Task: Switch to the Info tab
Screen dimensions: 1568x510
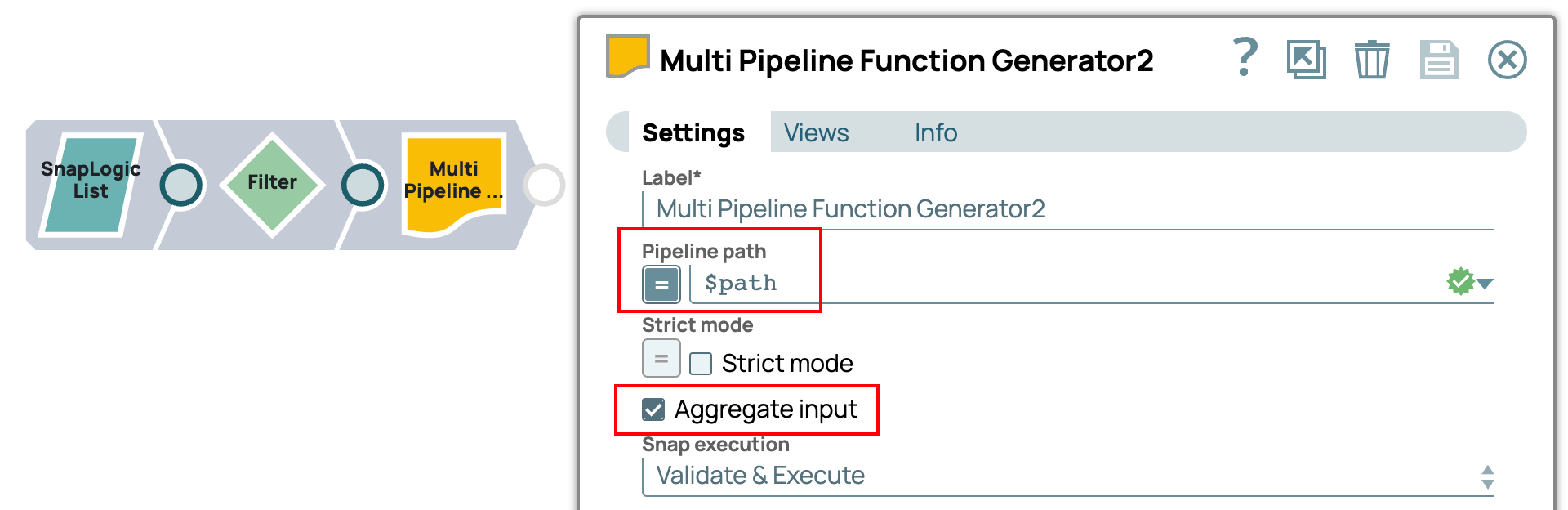Action: click(x=935, y=132)
